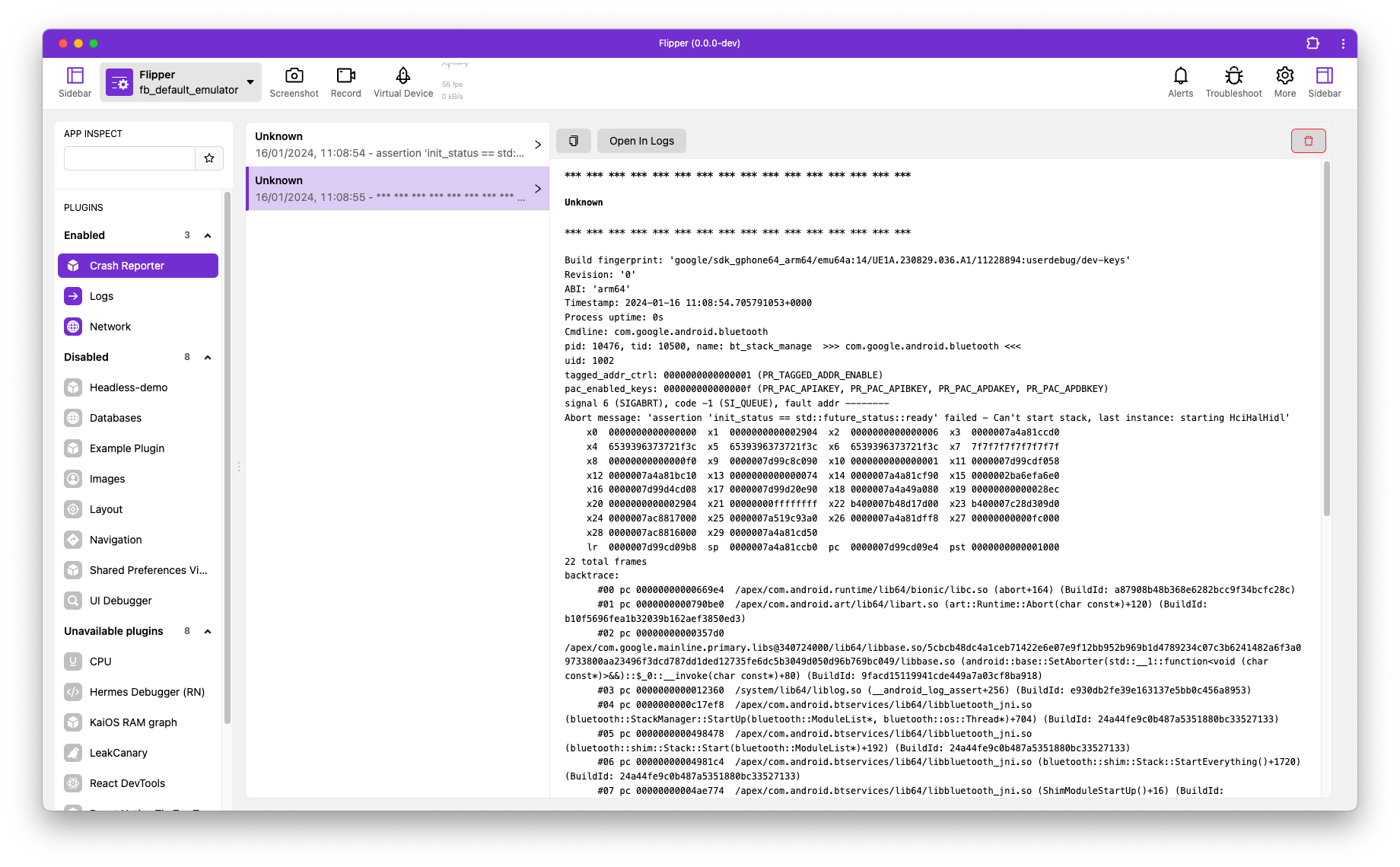Click the Build fingerprint line

click(x=847, y=260)
